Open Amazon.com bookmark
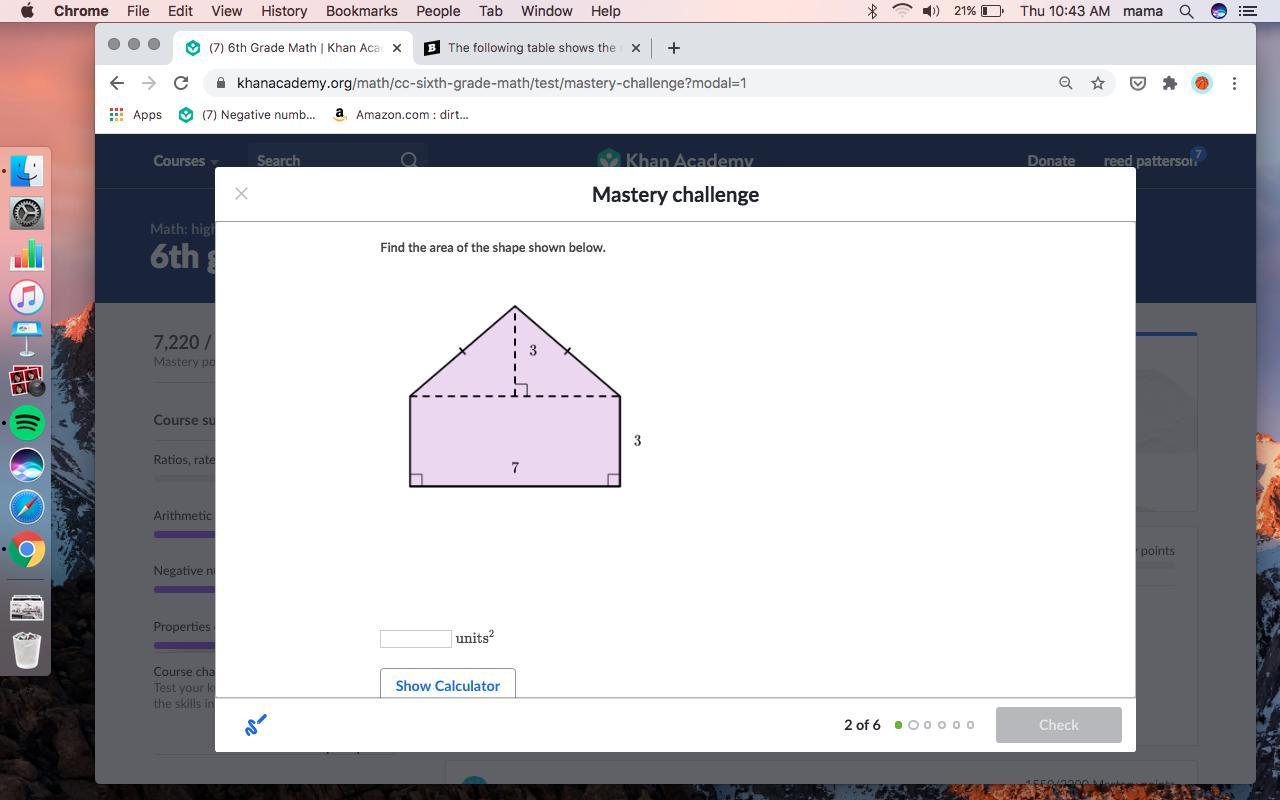1280x800 pixels. 400,114
